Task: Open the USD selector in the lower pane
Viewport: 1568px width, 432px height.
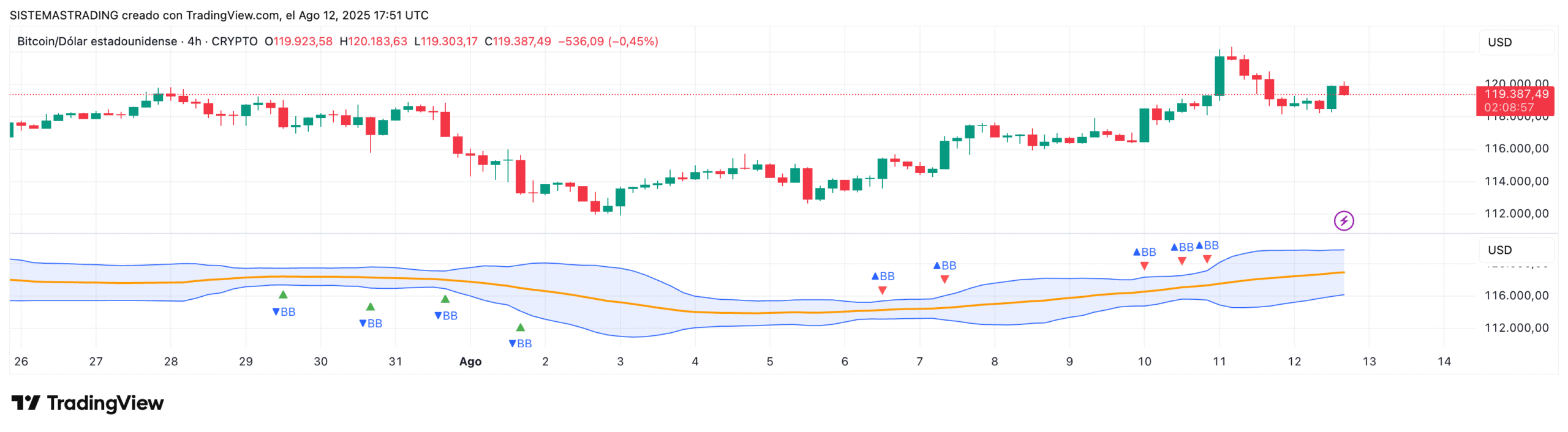Action: point(1515,250)
